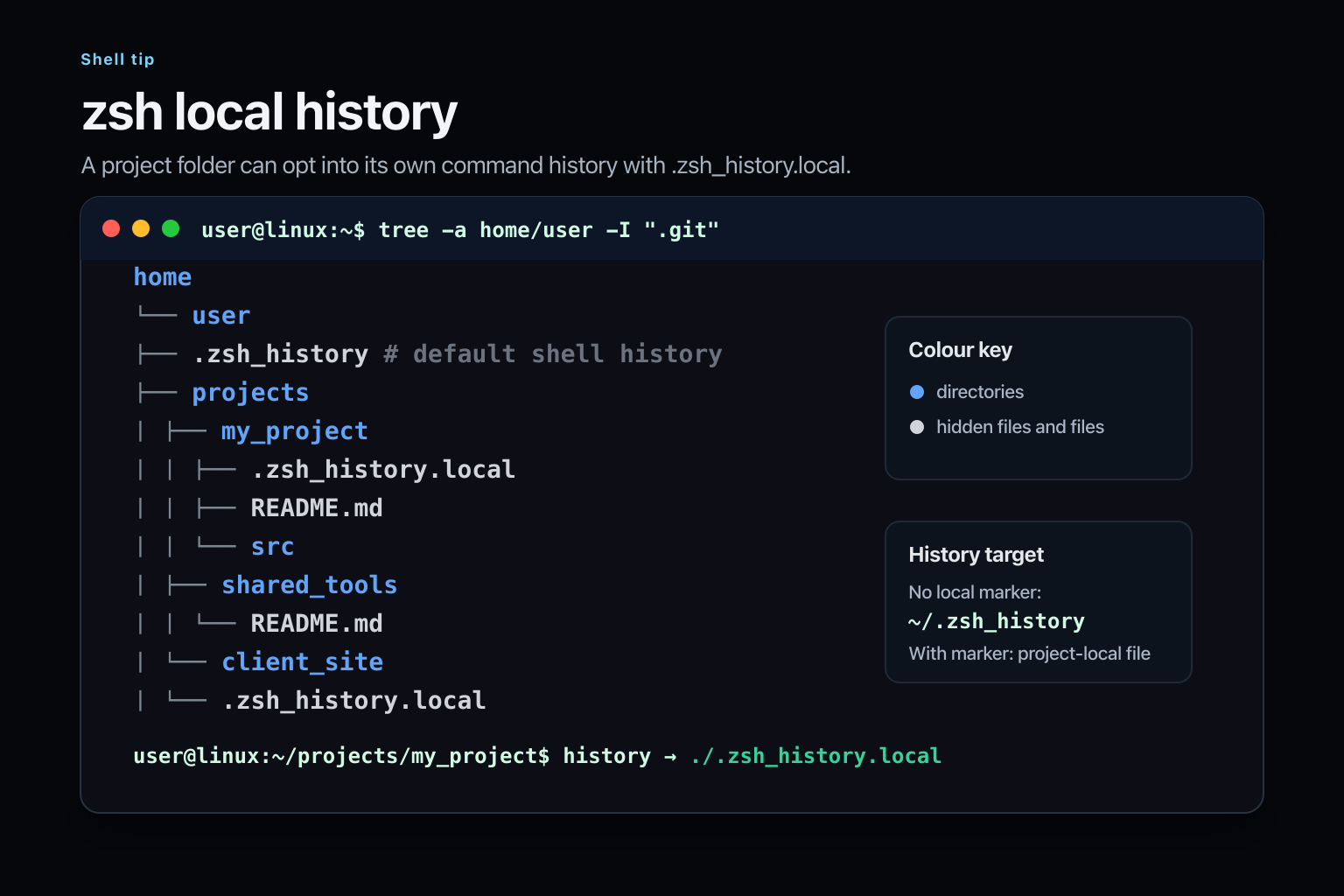Click the '.zsh_history' file under user
Viewport: 1344px width, 896px height.
click(x=280, y=354)
